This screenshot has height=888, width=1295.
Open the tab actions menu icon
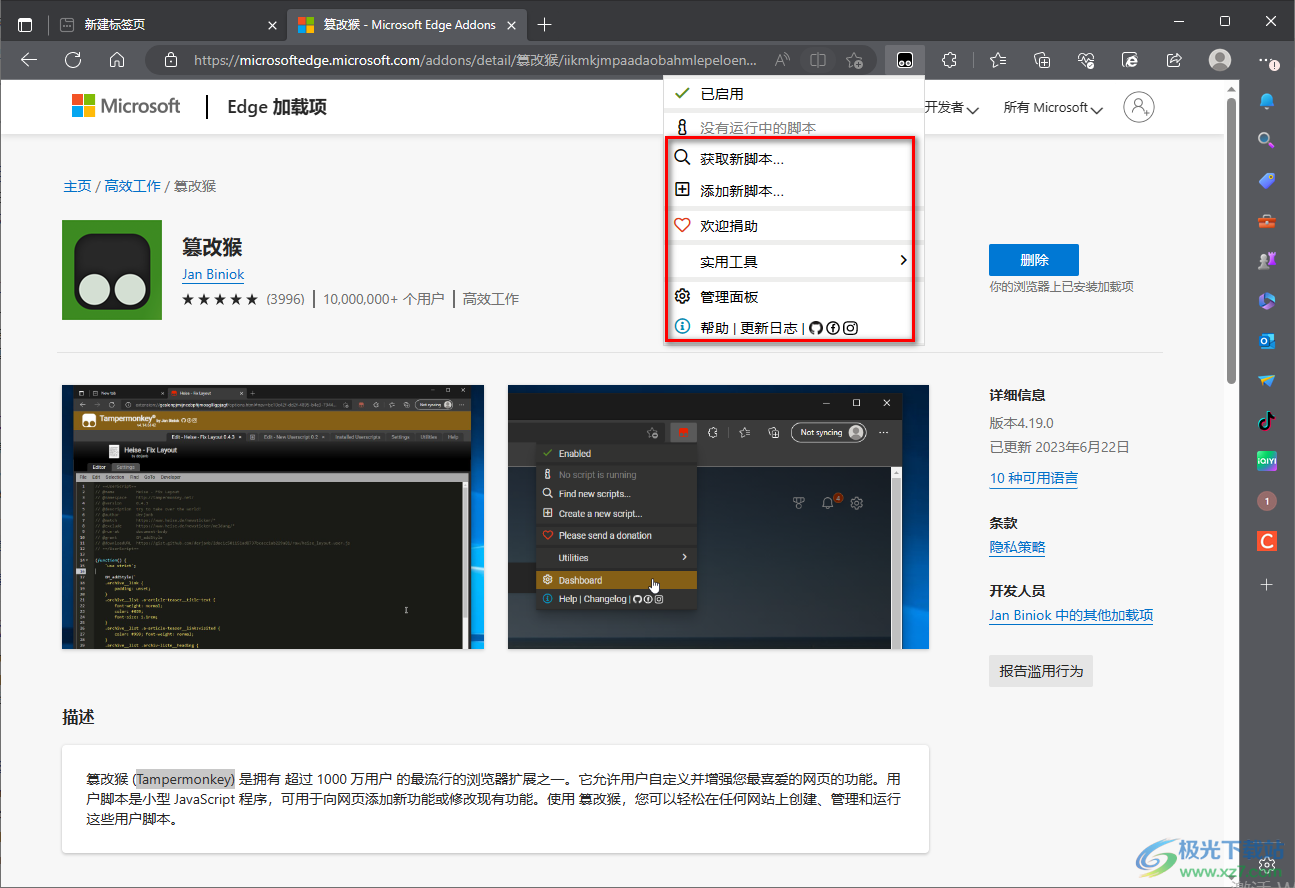click(x=25, y=24)
